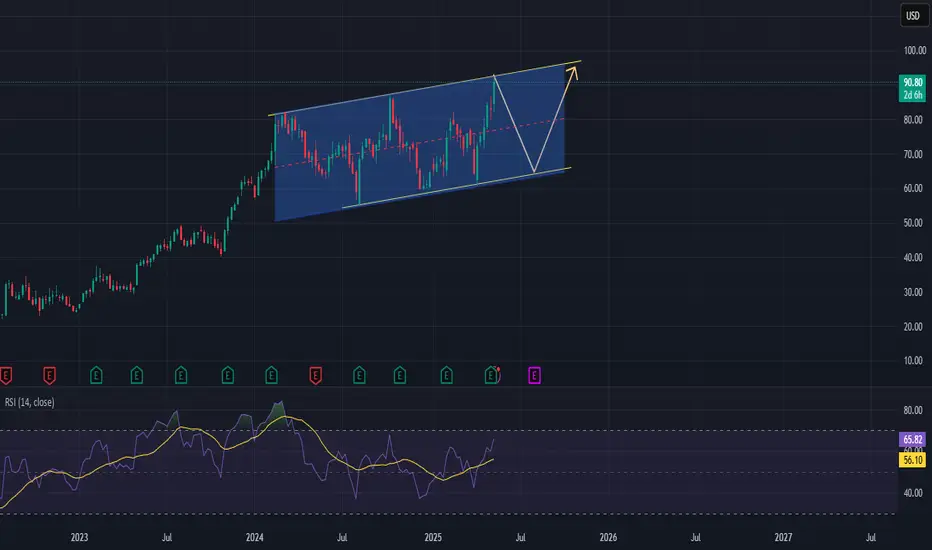Viewport: 932px width, 550px height.
Task: Open the USD currency selector
Action: click(x=912, y=15)
